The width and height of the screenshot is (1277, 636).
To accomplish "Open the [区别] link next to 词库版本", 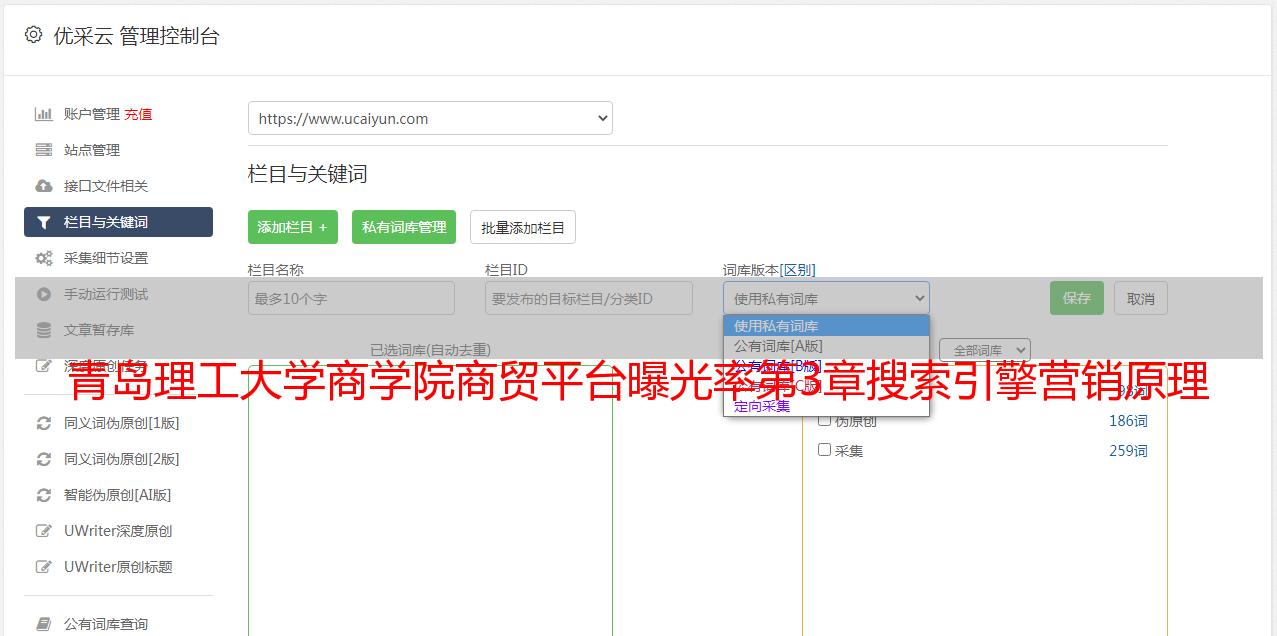I will tap(797, 270).
